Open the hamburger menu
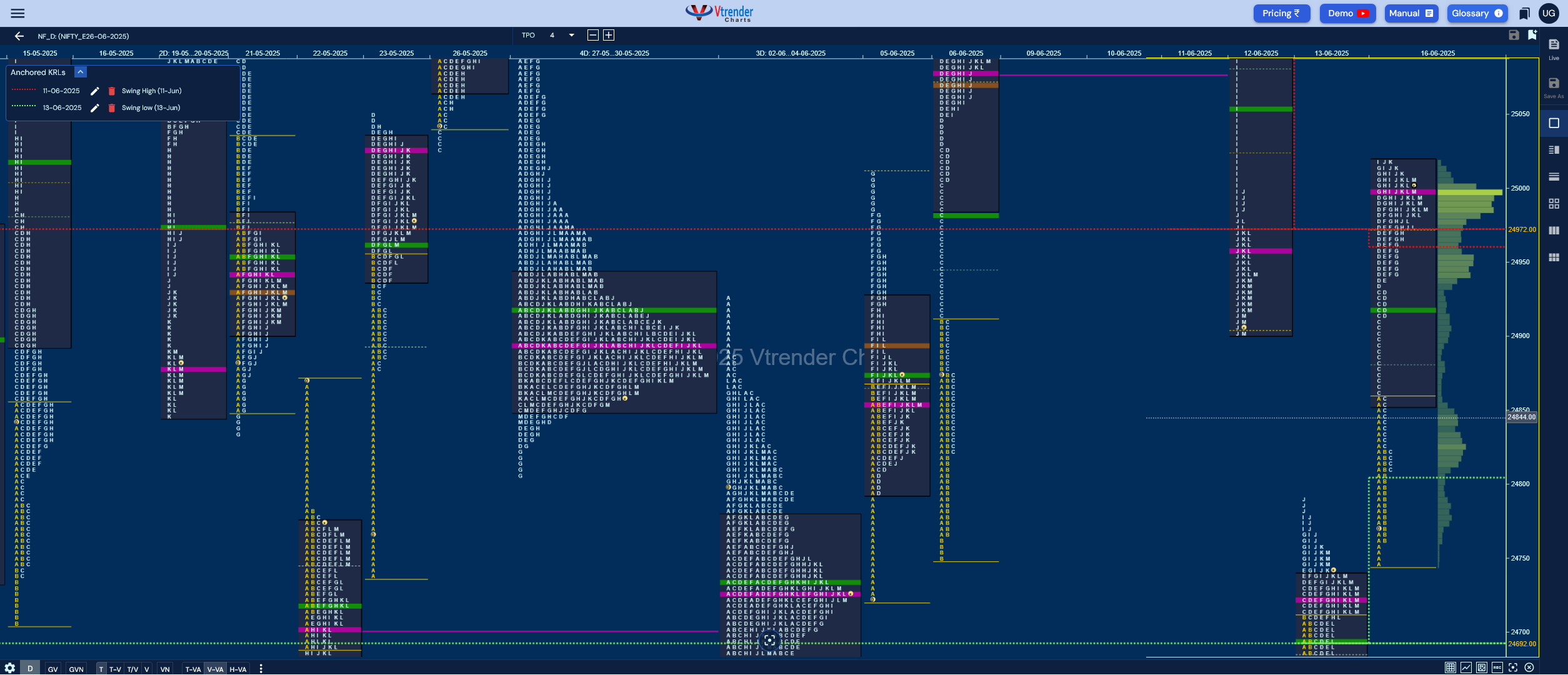1568x675 pixels. point(17,13)
